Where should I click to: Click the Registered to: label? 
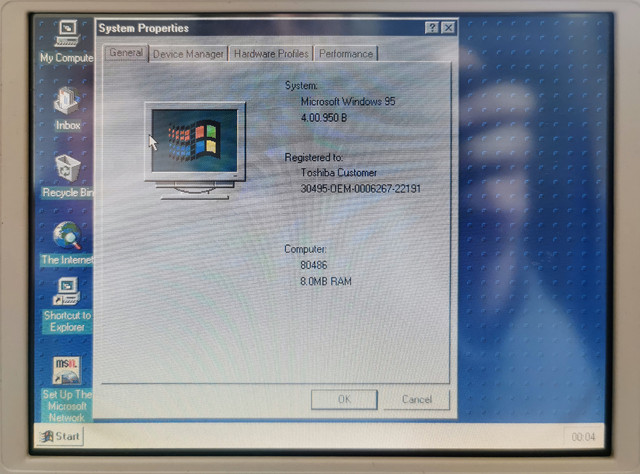pyautogui.click(x=313, y=157)
